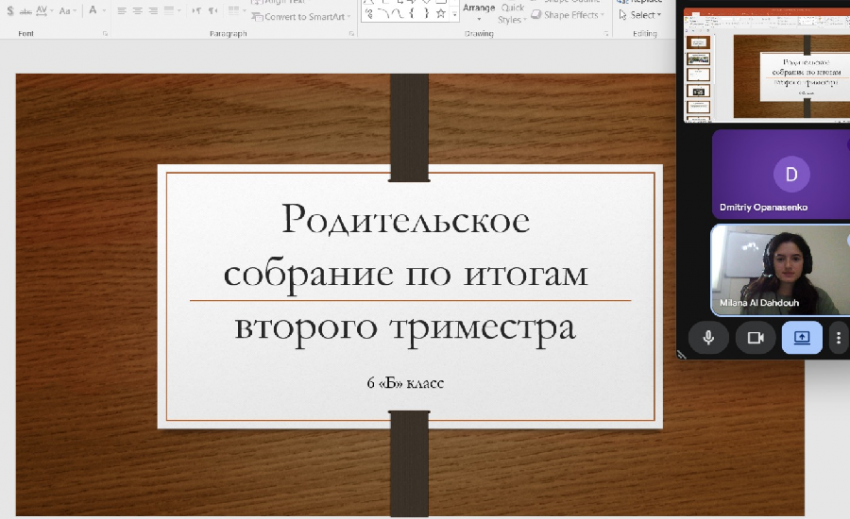Screen dimensions: 850x519
Task: Click the Change Case (Aa) icon
Action: pos(66,11)
